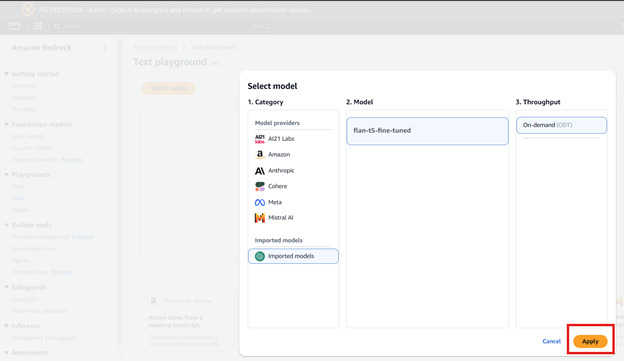Collapse the Inference section

[6, 326]
